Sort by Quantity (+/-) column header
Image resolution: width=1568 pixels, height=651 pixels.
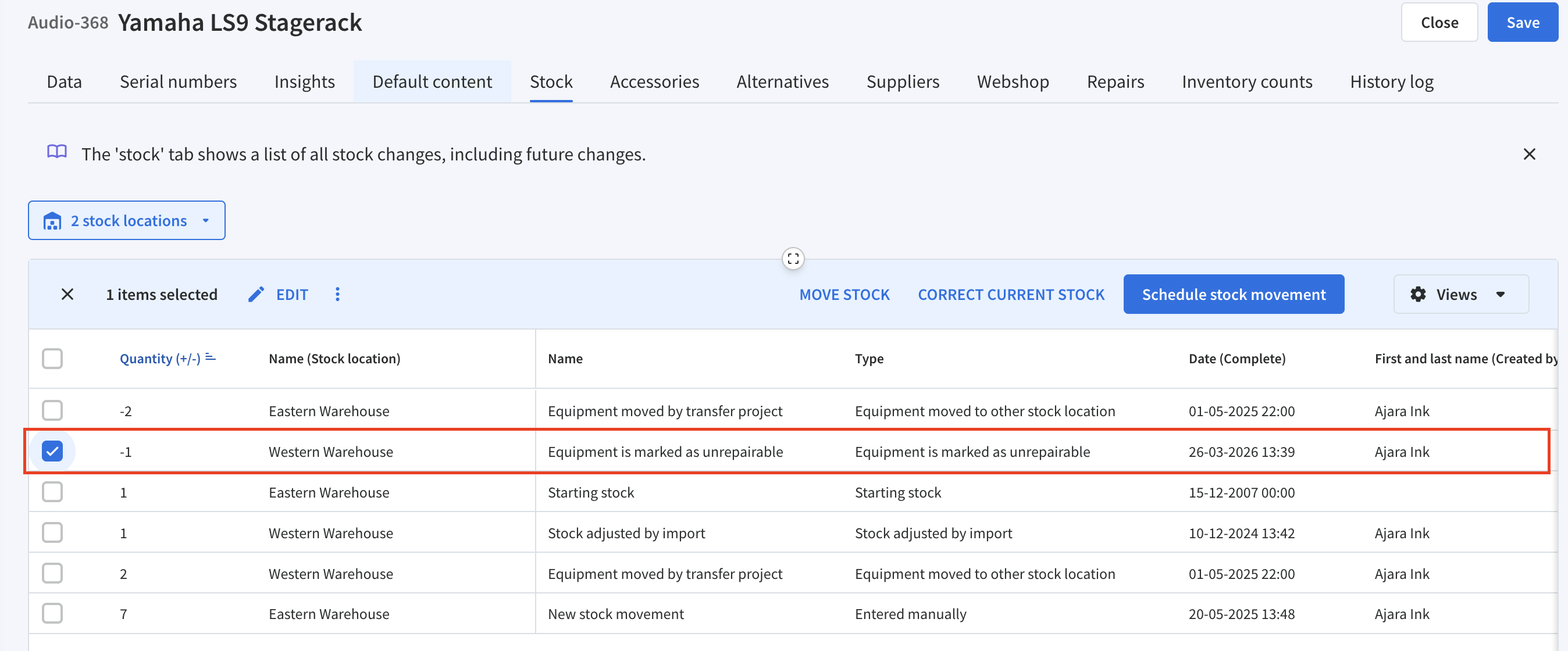(x=160, y=359)
